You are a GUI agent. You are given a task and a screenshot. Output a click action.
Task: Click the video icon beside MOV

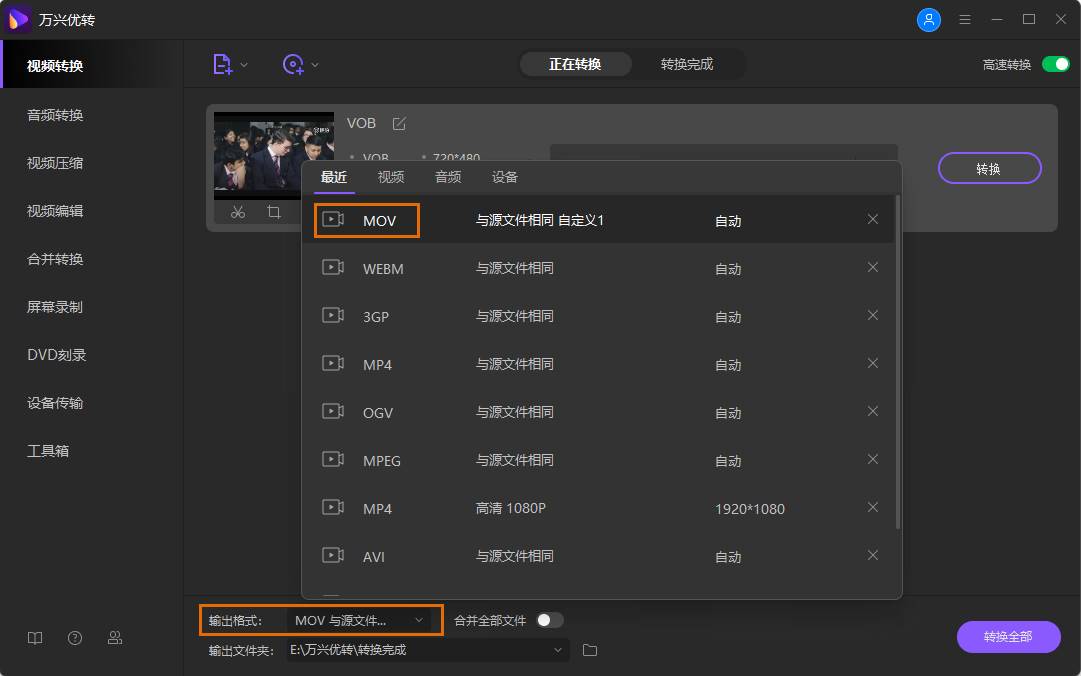tap(333, 219)
